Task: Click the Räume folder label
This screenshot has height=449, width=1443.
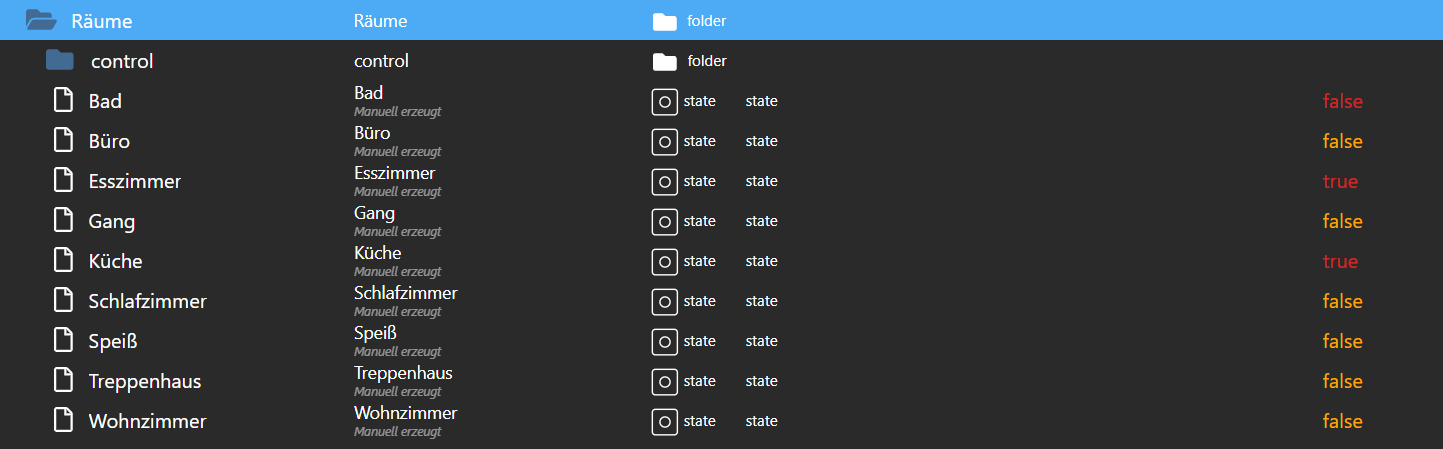Action: click(102, 21)
